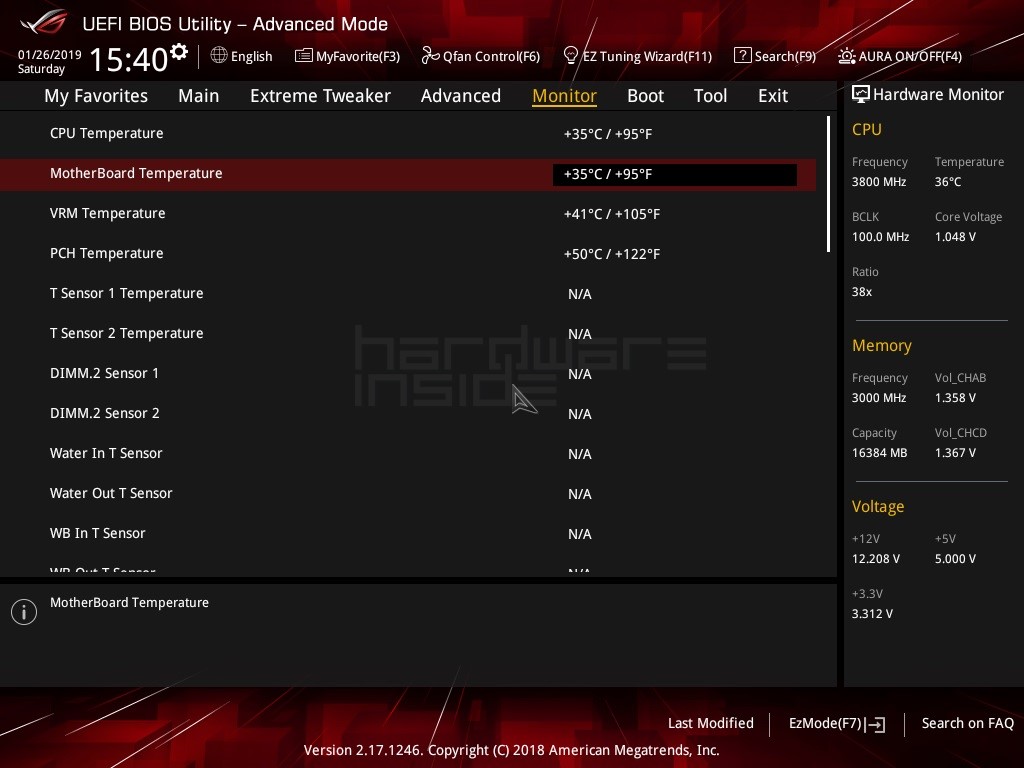The width and height of the screenshot is (1024, 768).
Task: Click the +50°C / +122°F PCH value
Action: click(x=612, y=254)
